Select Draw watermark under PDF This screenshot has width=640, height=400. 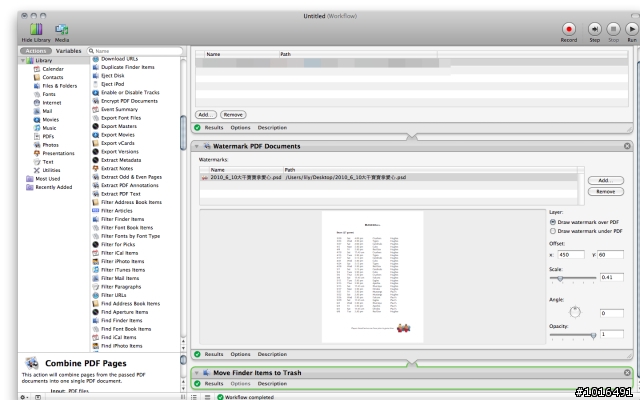click(553, 231)
